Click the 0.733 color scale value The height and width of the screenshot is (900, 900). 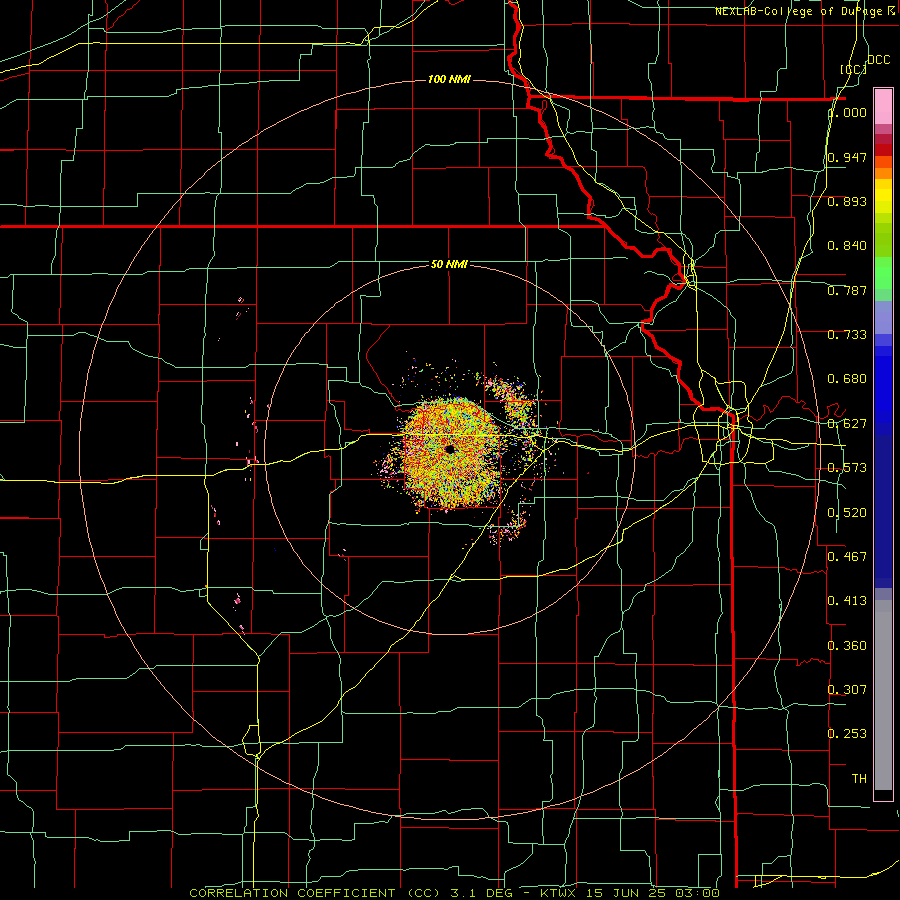click(847, 335)
